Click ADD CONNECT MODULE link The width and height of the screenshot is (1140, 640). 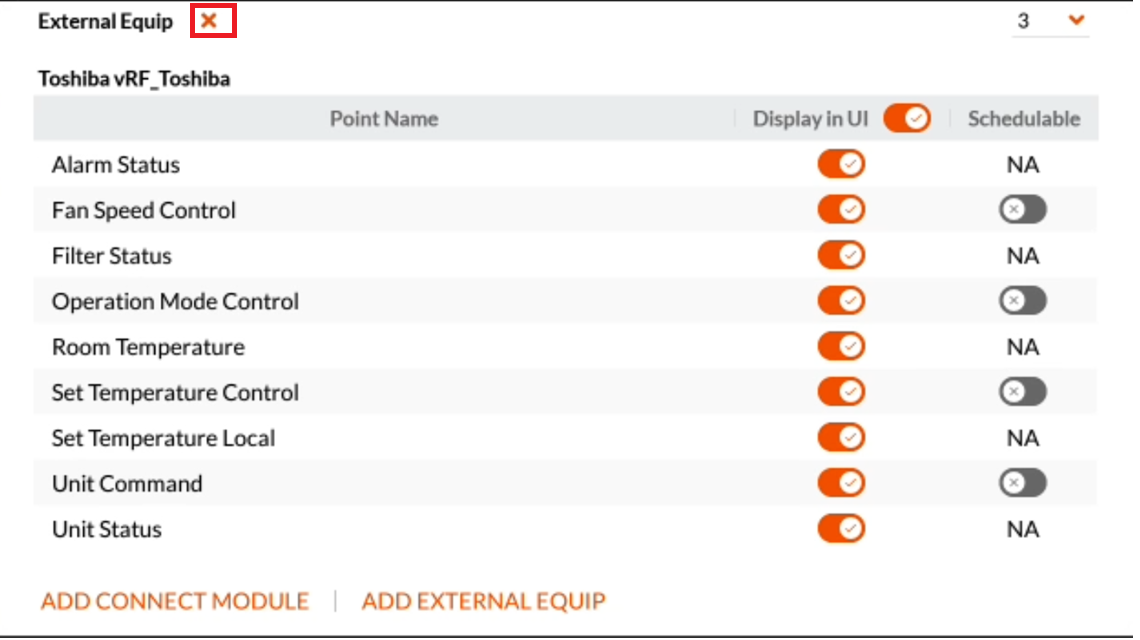click(174, 601)
